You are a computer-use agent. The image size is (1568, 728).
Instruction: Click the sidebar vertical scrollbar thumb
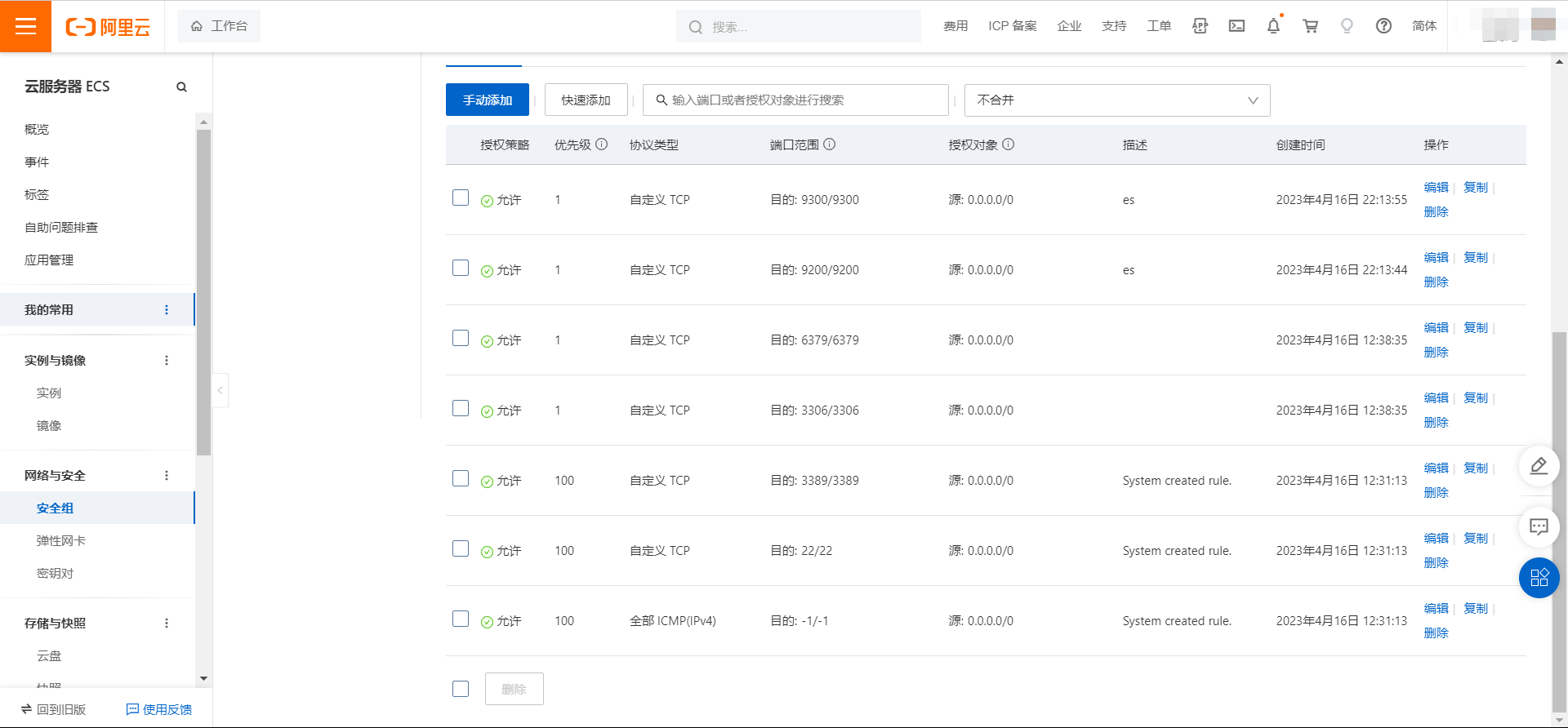(203, 292)
